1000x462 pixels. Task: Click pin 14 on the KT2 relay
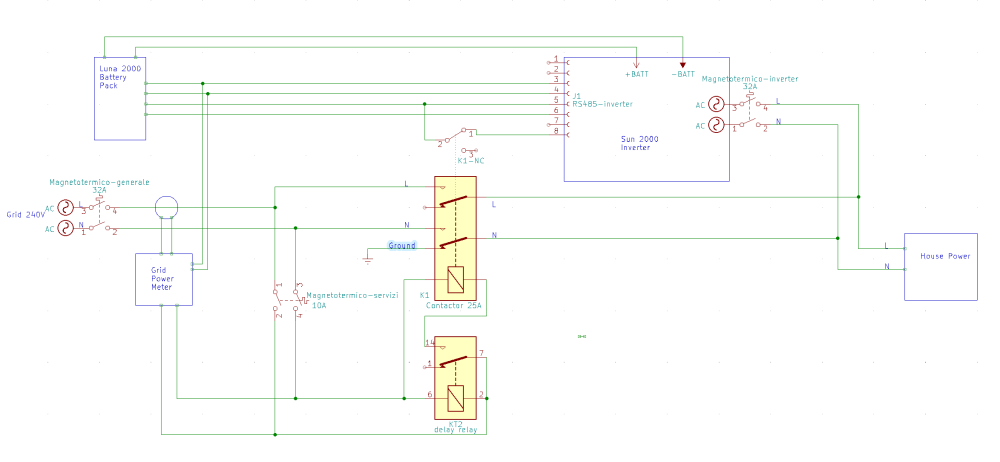[430, 343]
